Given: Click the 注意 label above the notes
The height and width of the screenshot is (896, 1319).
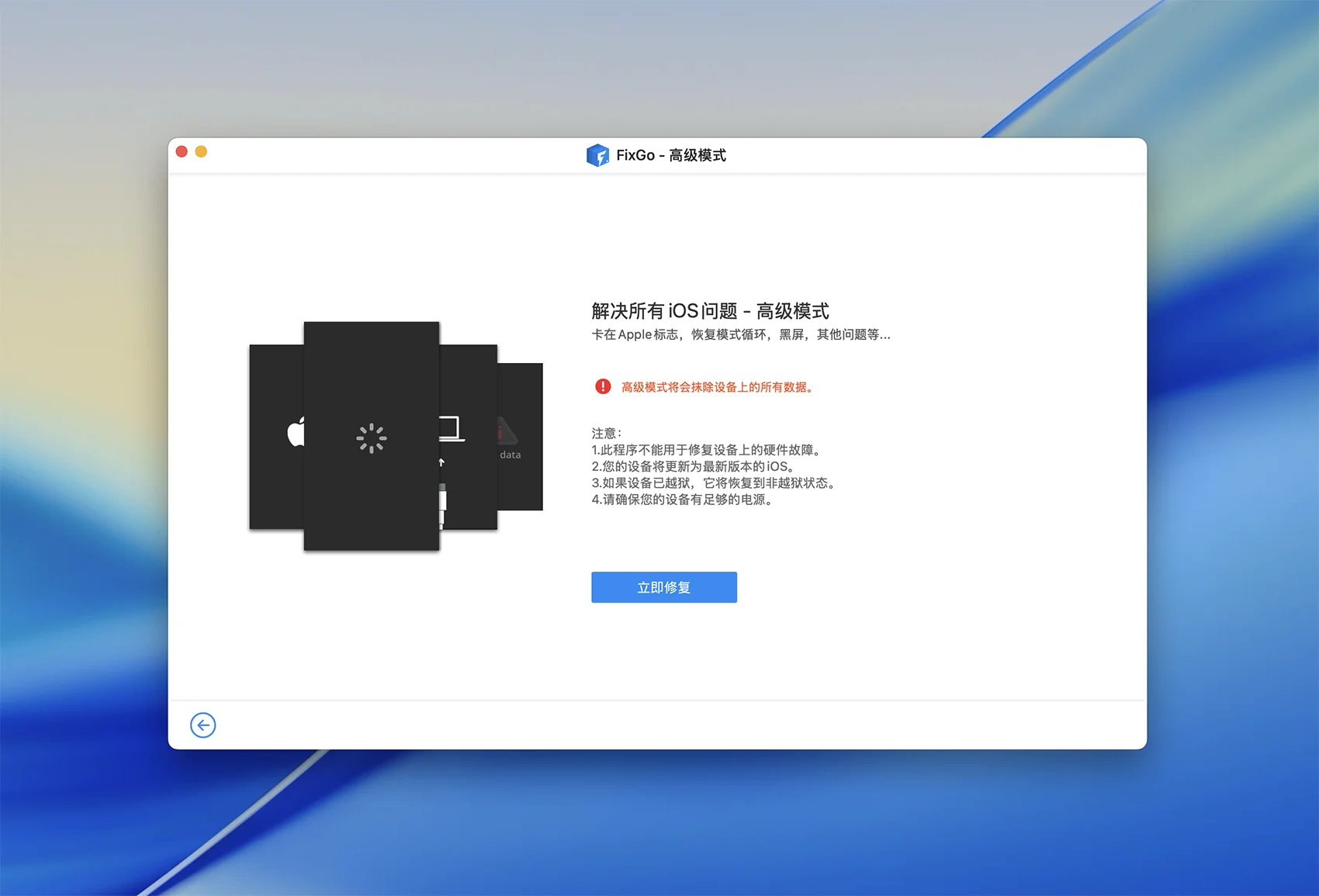Looking at the screenshot, I should pos(606,433).
